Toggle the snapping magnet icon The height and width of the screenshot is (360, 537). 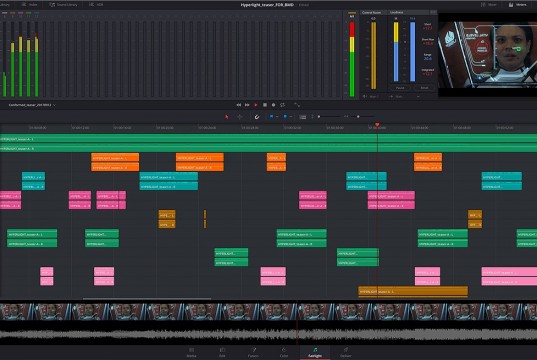257,117
